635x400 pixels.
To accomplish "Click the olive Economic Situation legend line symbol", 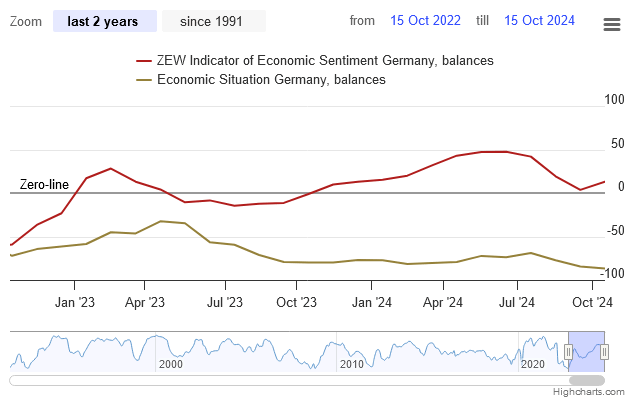I will pos(144,79).
